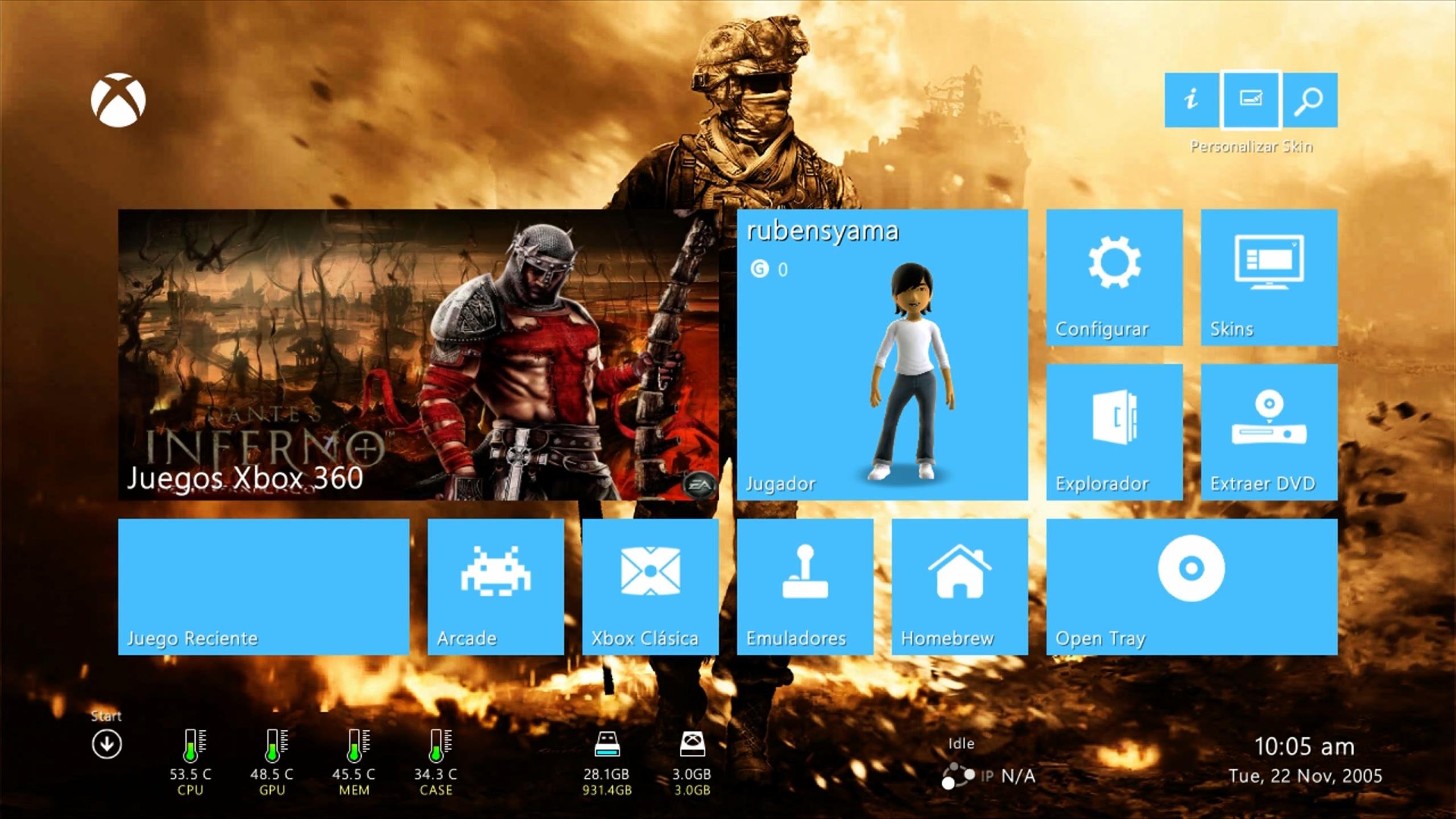1456x819 pixels.
Task: Click the Start down-arrow button
Action: click(106, 744)
